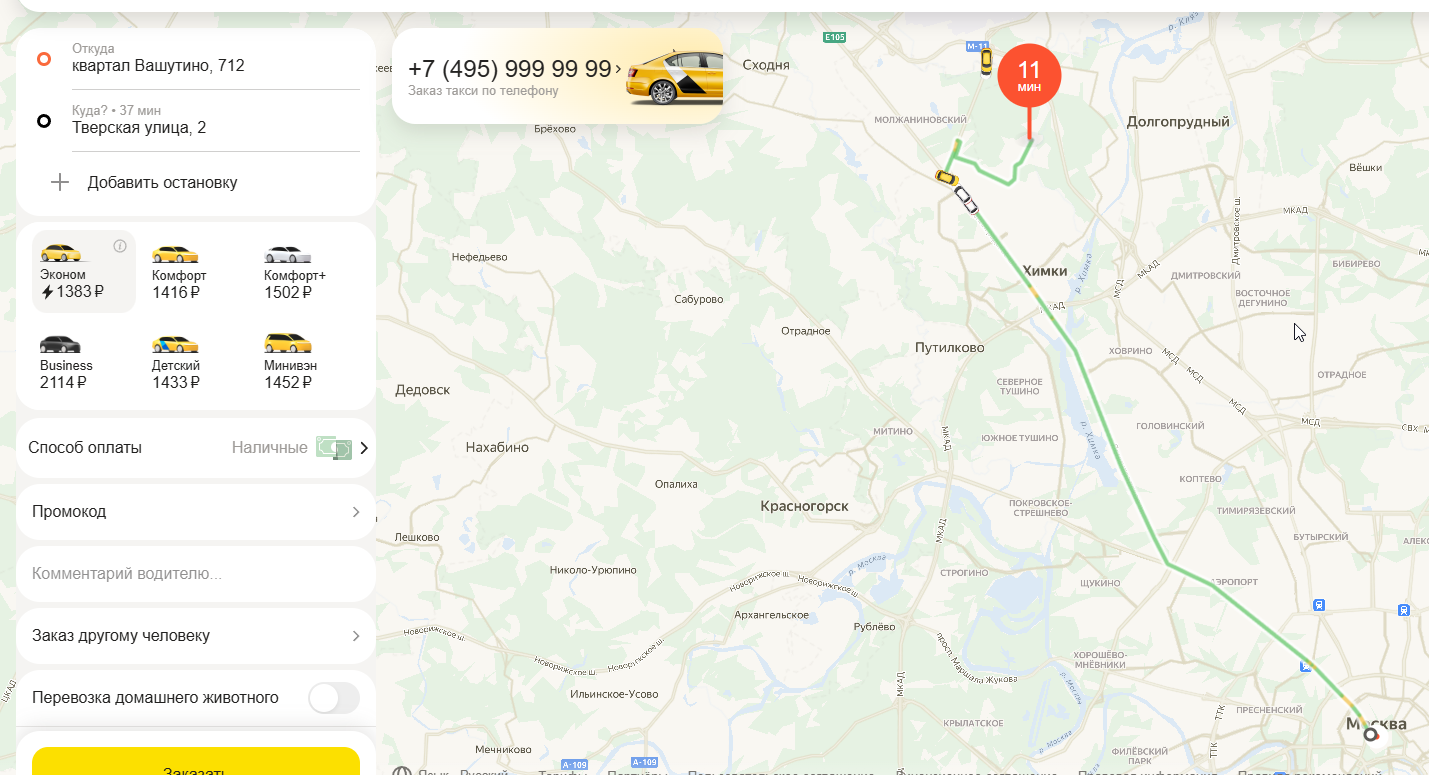The image size is (1429, 775).
Task: Expand the Способ оплаты payment chevron
Action: (364, 448)
